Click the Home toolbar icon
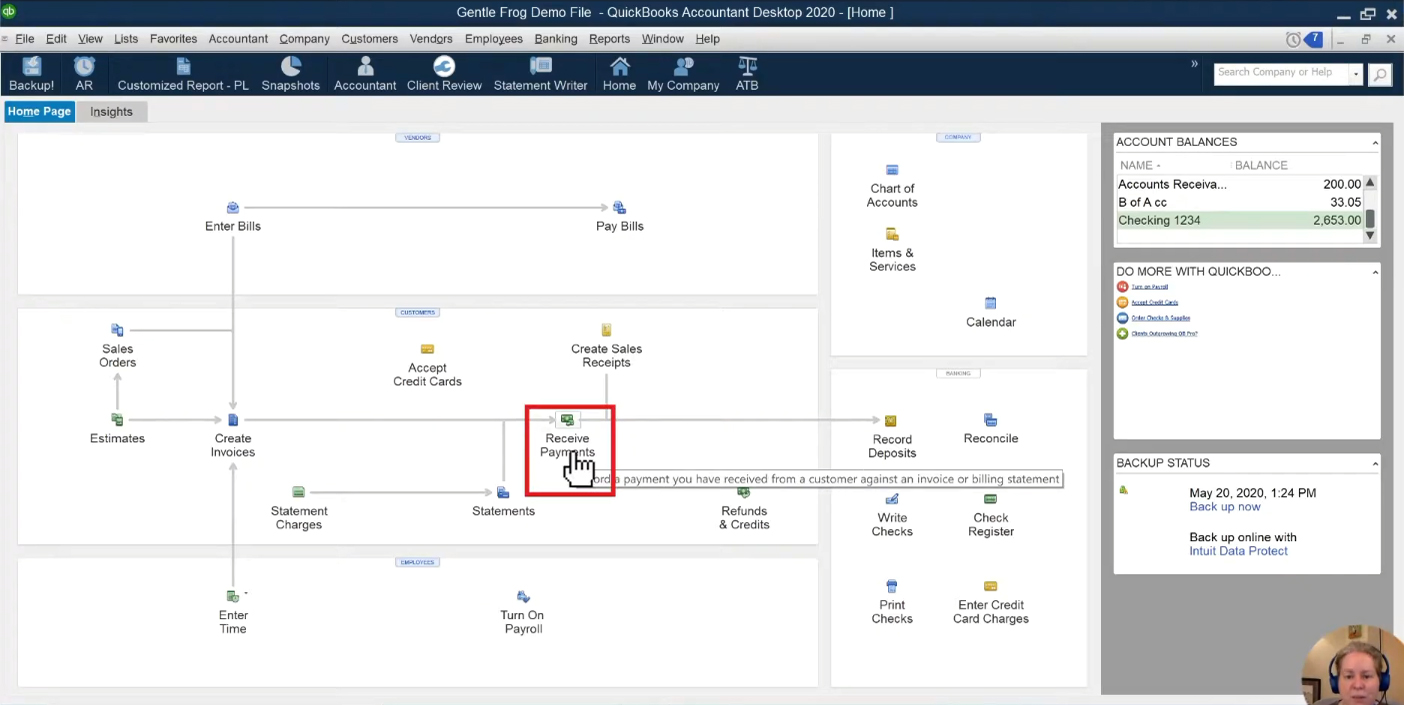The image size is (1404, 705). (x=619, y=74)
